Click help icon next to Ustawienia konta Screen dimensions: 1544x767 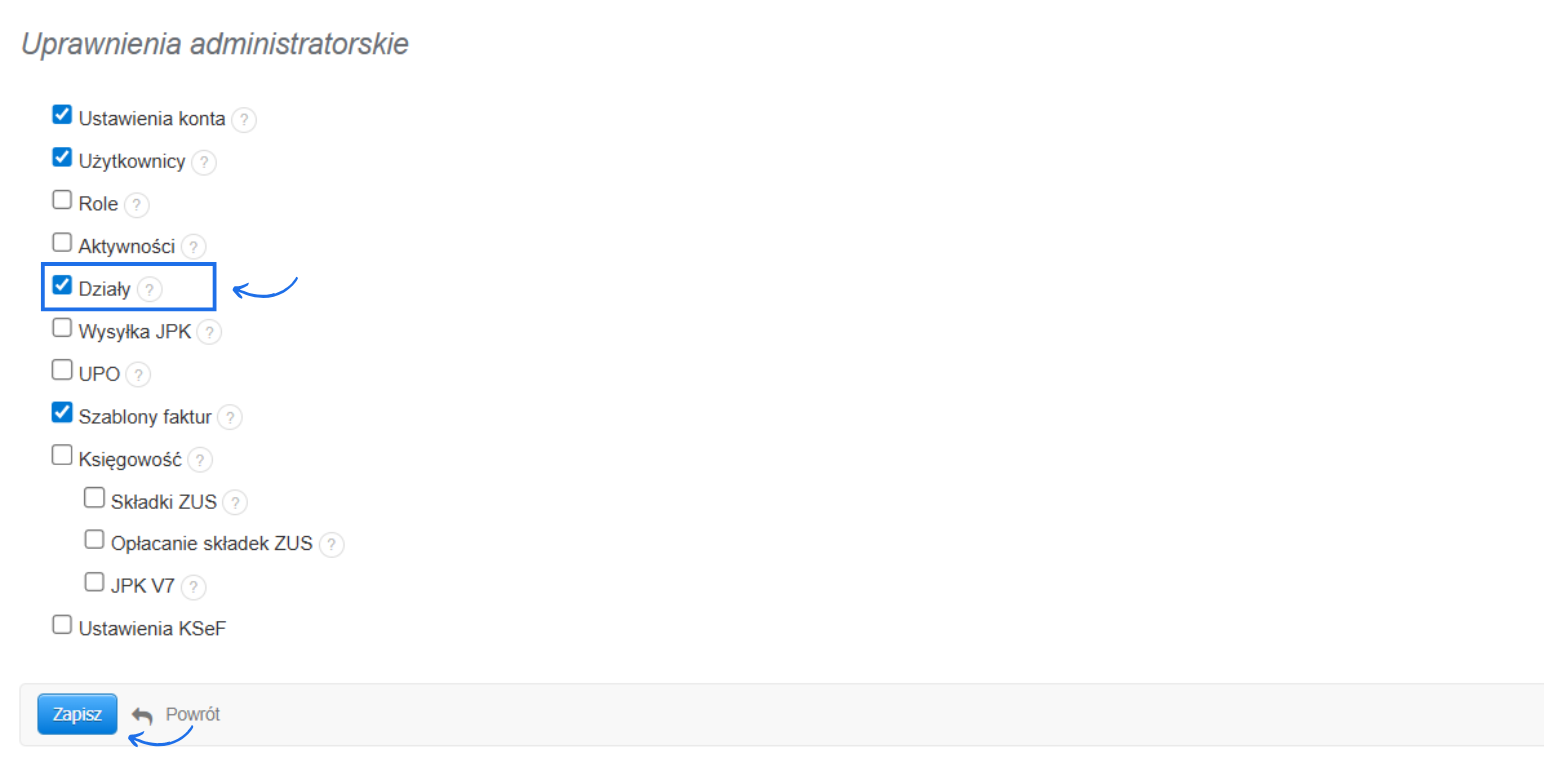(244, 120)
